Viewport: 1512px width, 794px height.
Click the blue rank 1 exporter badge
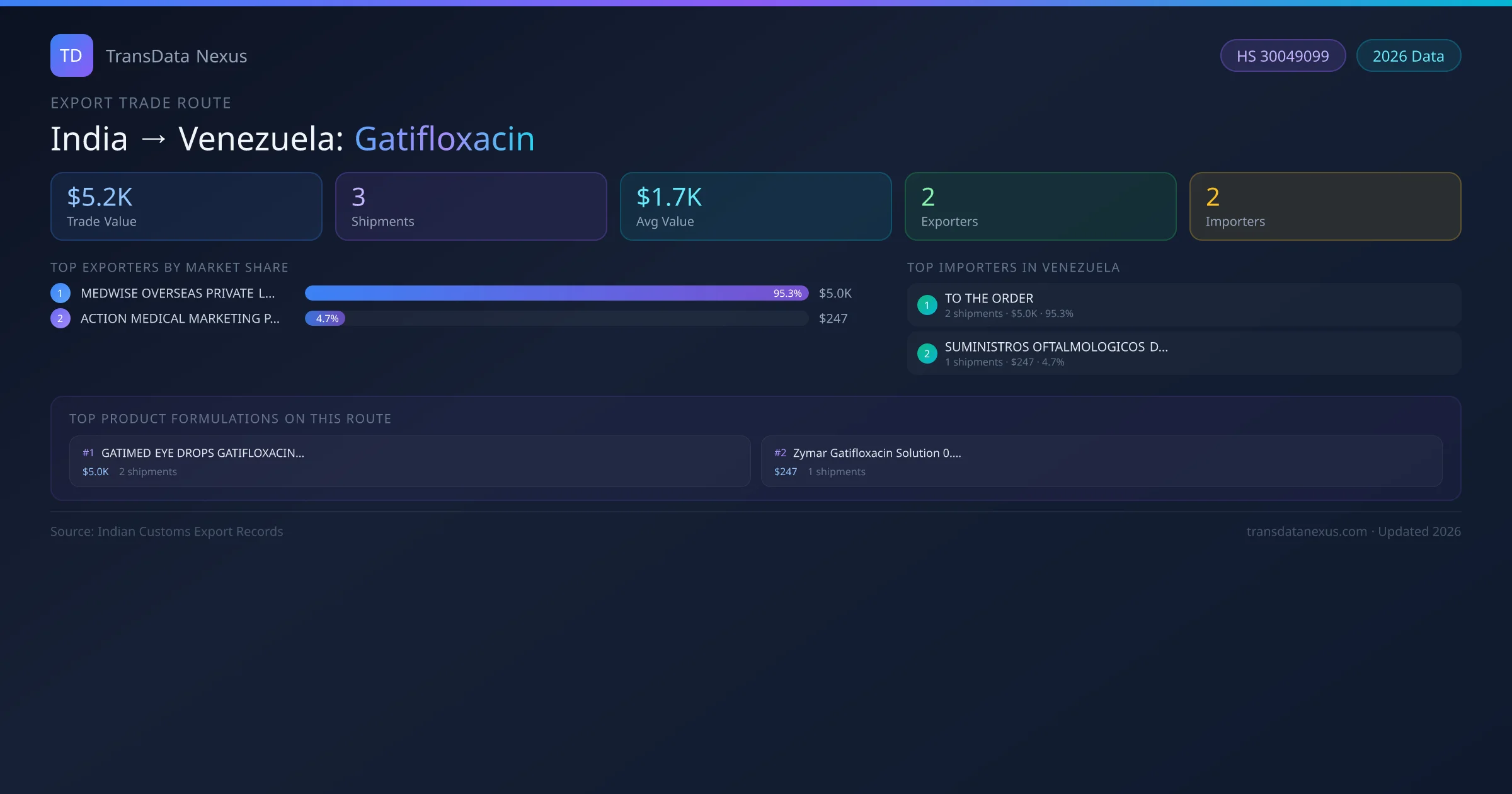tap(60, 293)
